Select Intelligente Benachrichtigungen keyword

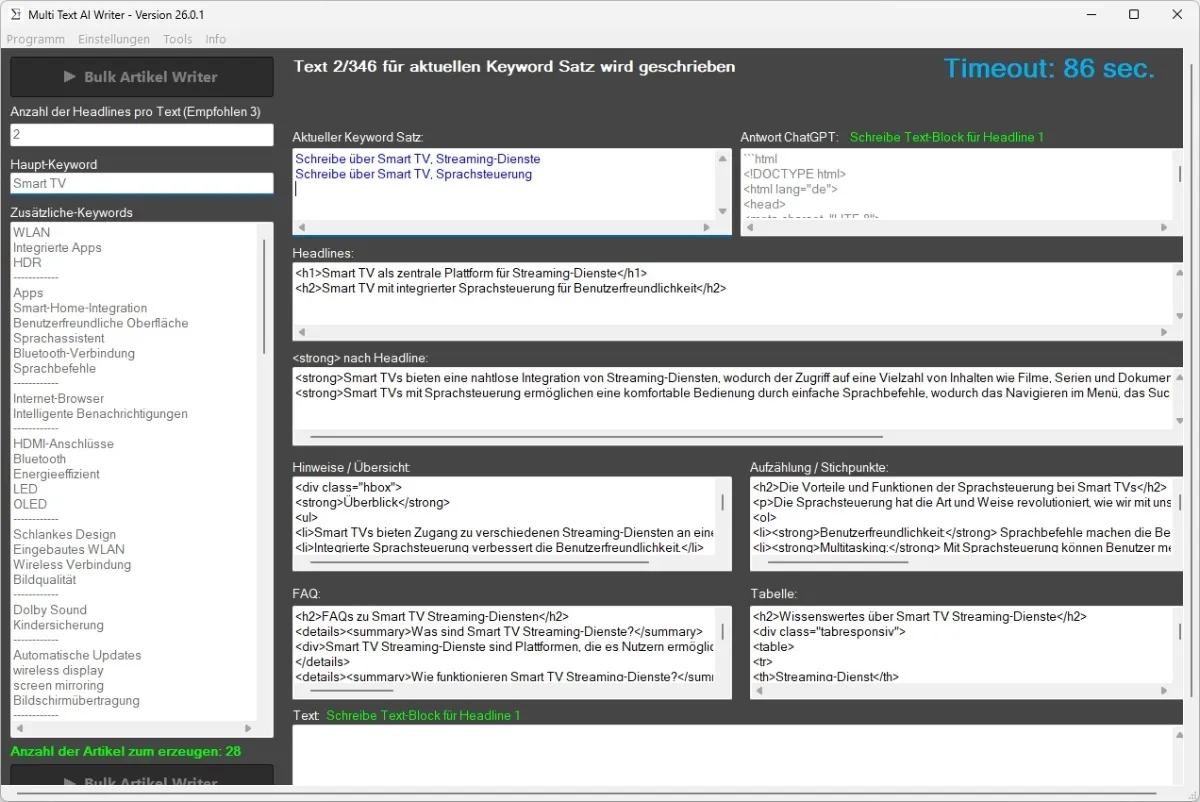(x=100, y=413)
